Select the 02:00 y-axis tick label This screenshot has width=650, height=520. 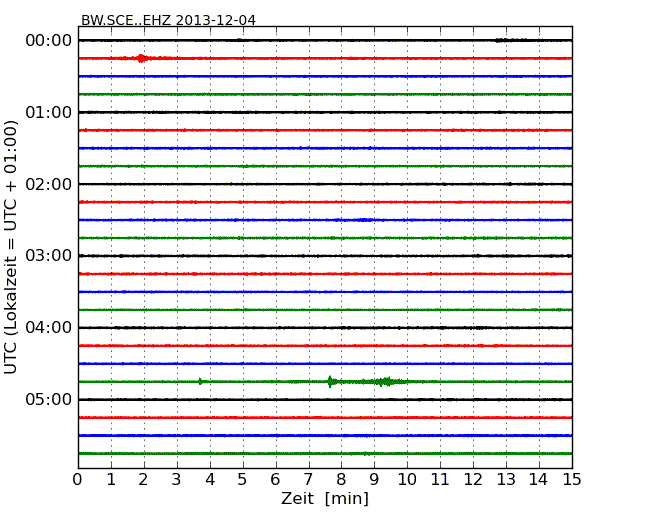[x=48, y=184]
